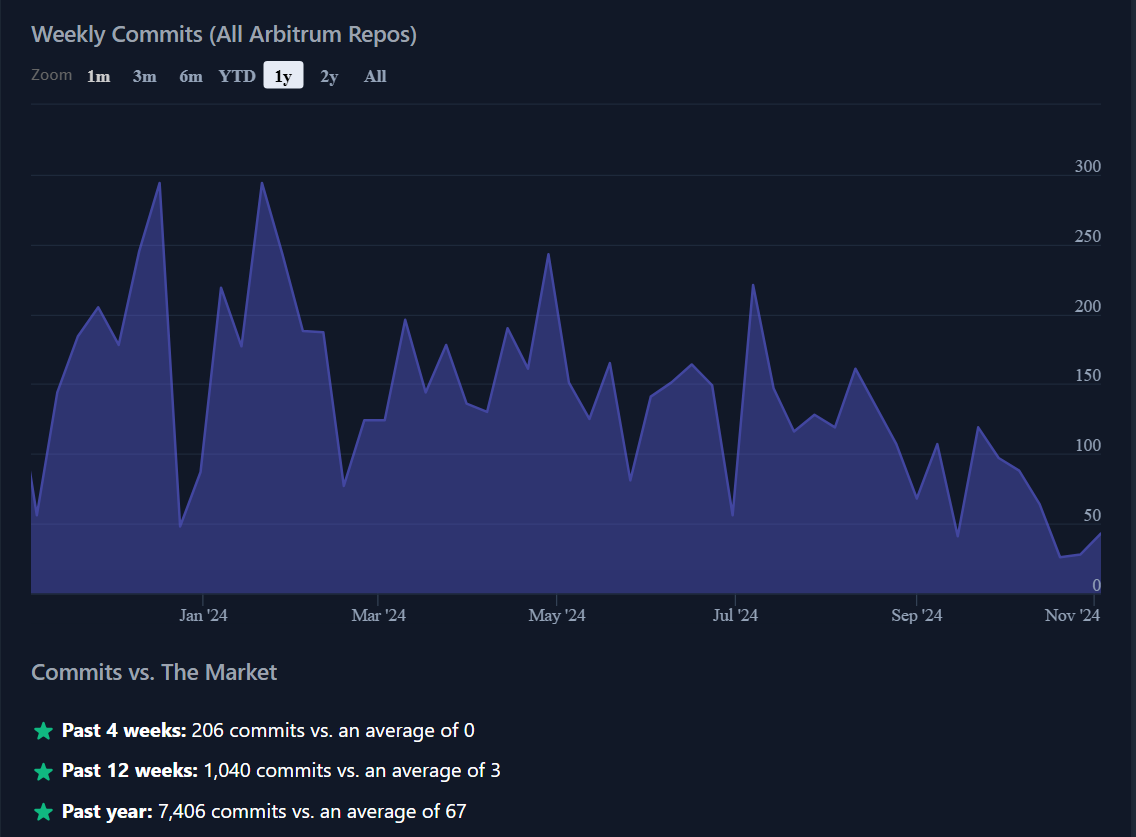The width and height of the screenshot is (1136, 837).
Task: Click the Commits vs. The Market heading
Action: click(x=153, y=672)
